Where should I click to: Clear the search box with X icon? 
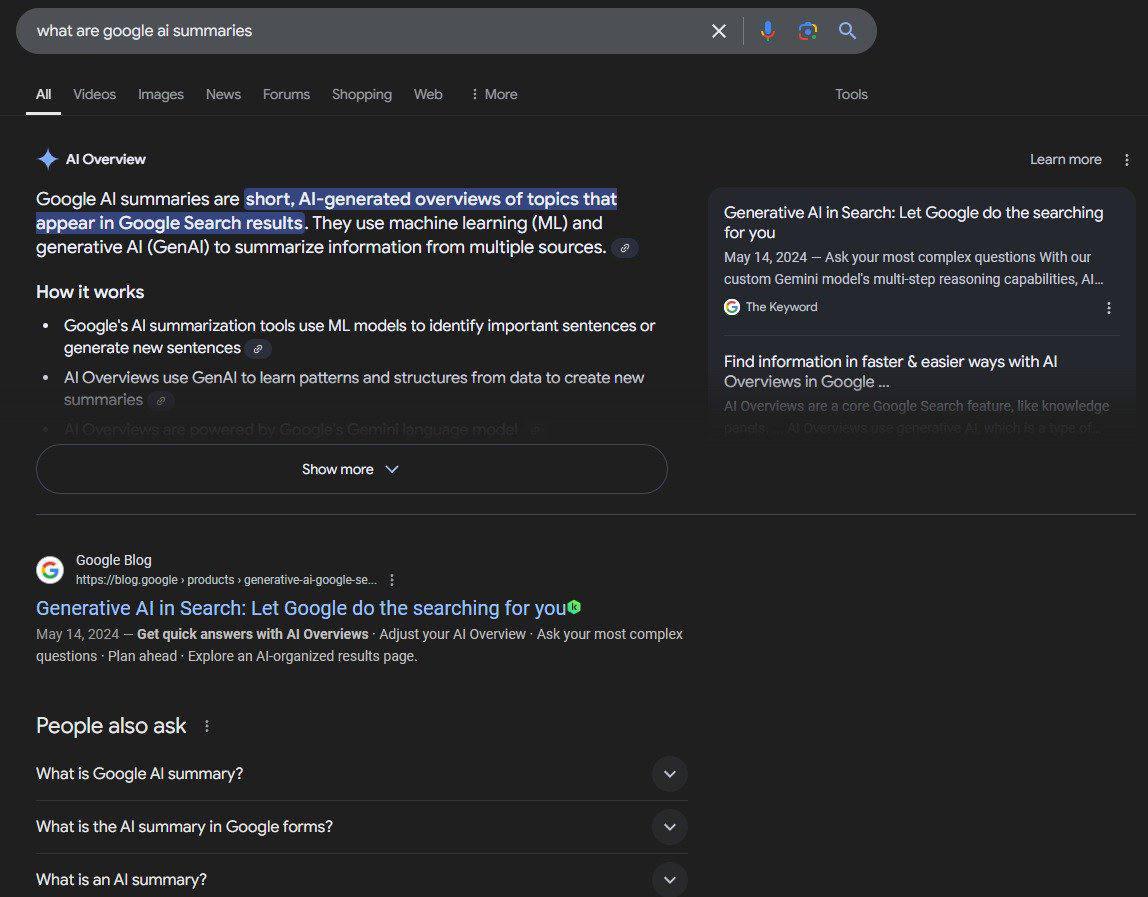718,31
